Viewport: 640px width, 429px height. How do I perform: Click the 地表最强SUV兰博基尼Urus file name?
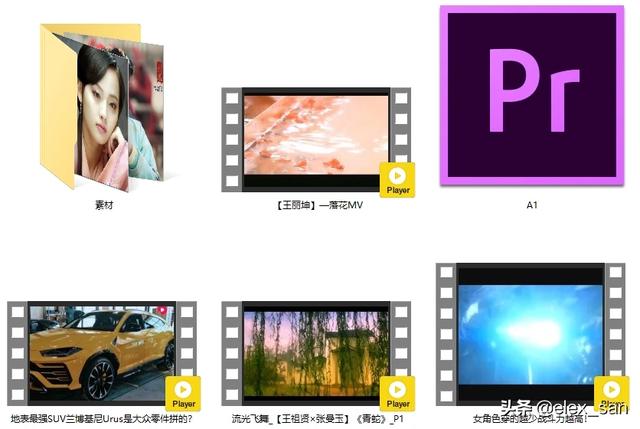[101, 419]
